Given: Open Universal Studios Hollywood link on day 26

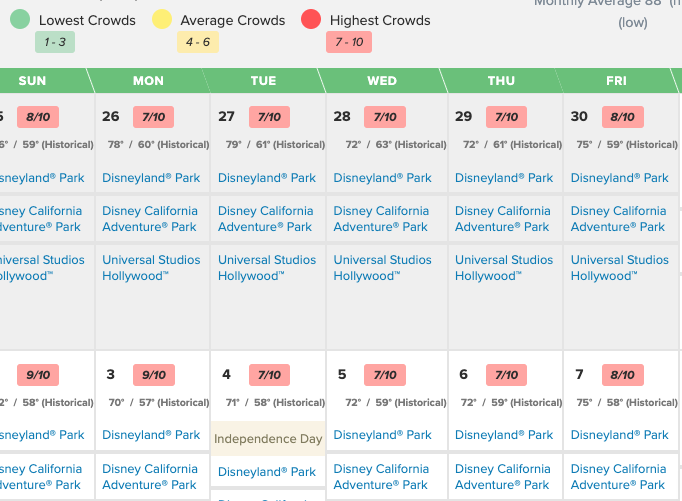Looking at the screenshot, I should (x=151, y=268).
